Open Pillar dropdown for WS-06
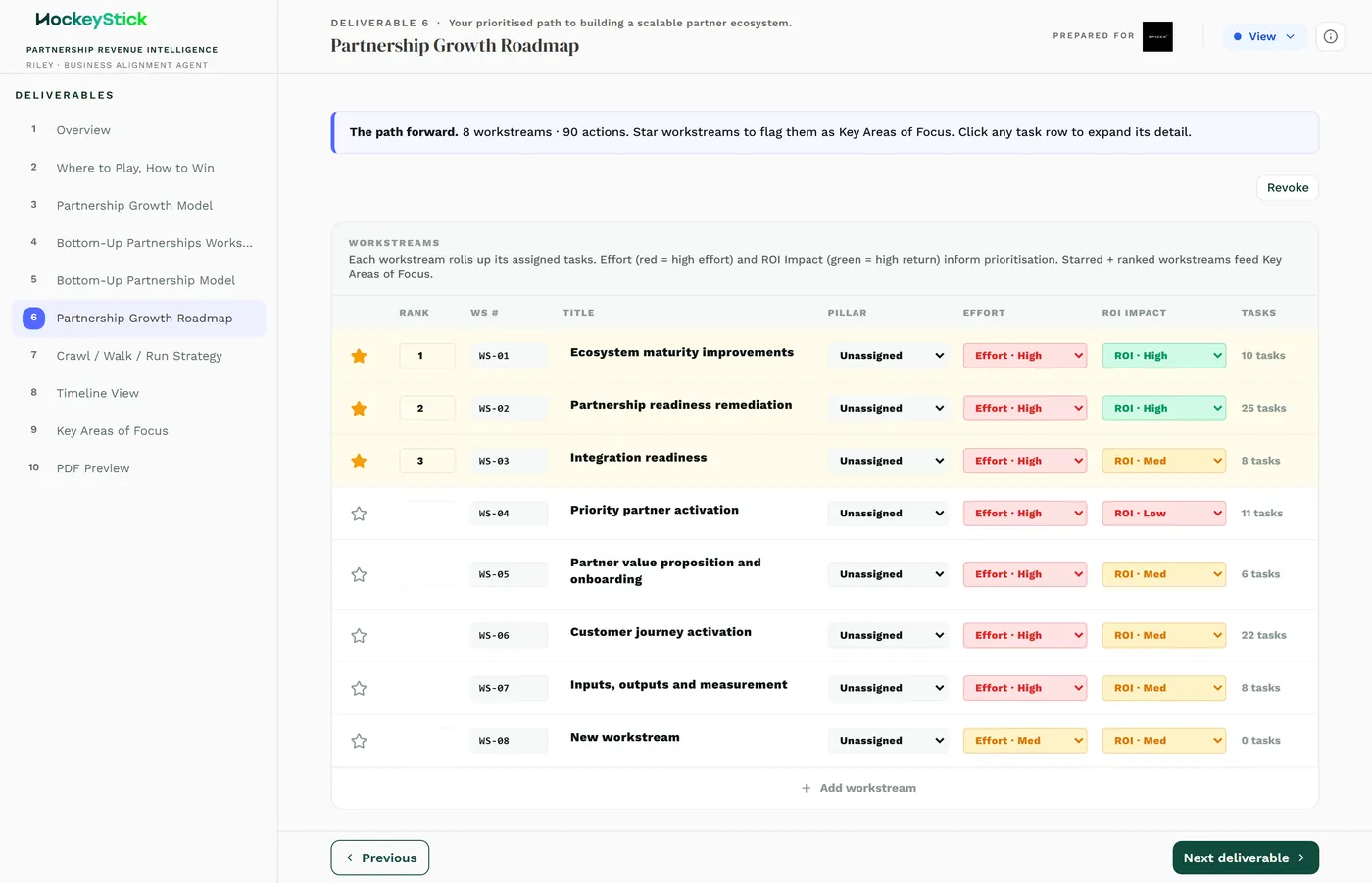Screen dimensions: 1372x883 pyautogui.click(x=889, y=635)
